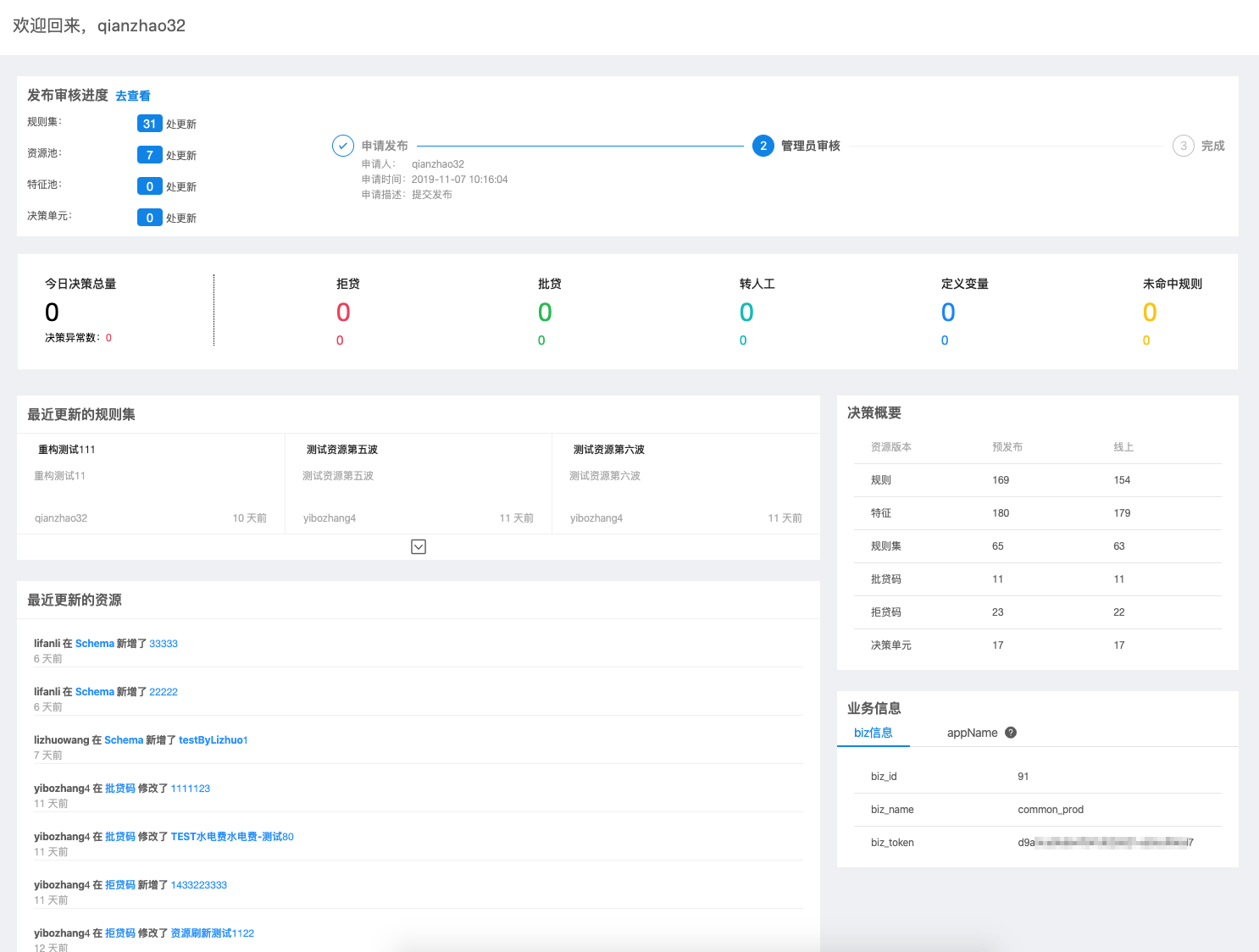
Task: Click the 0 badge for 决策单元
Action: (149, 218)
